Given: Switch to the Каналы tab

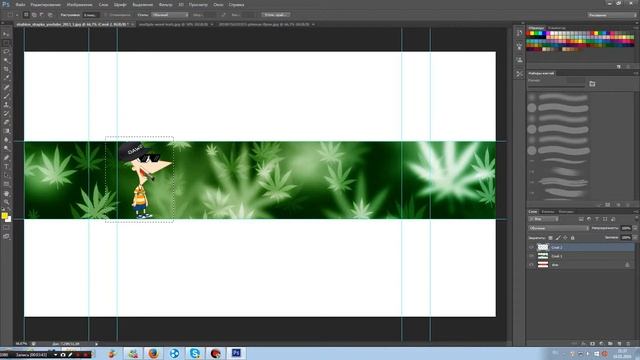Looking at the screenshot, I should pyautogui.click(x=547, y=211).
